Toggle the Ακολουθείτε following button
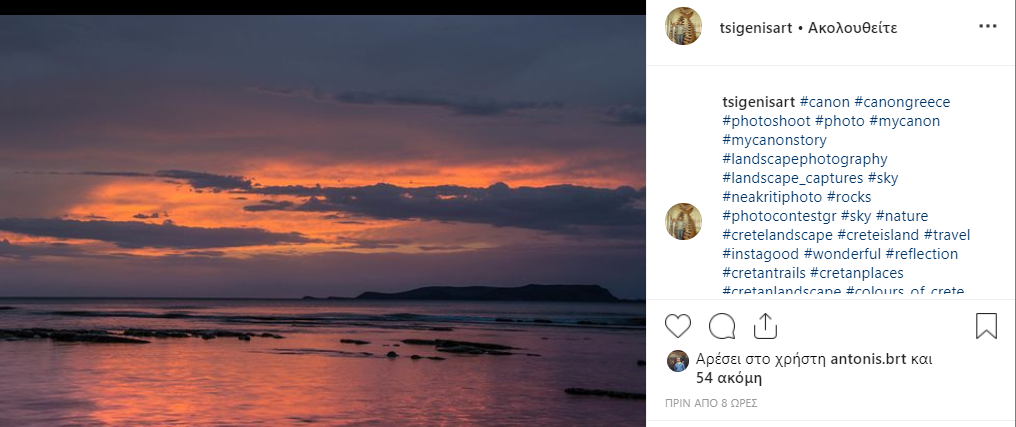Screen dimensions: 1016x427 852,28
